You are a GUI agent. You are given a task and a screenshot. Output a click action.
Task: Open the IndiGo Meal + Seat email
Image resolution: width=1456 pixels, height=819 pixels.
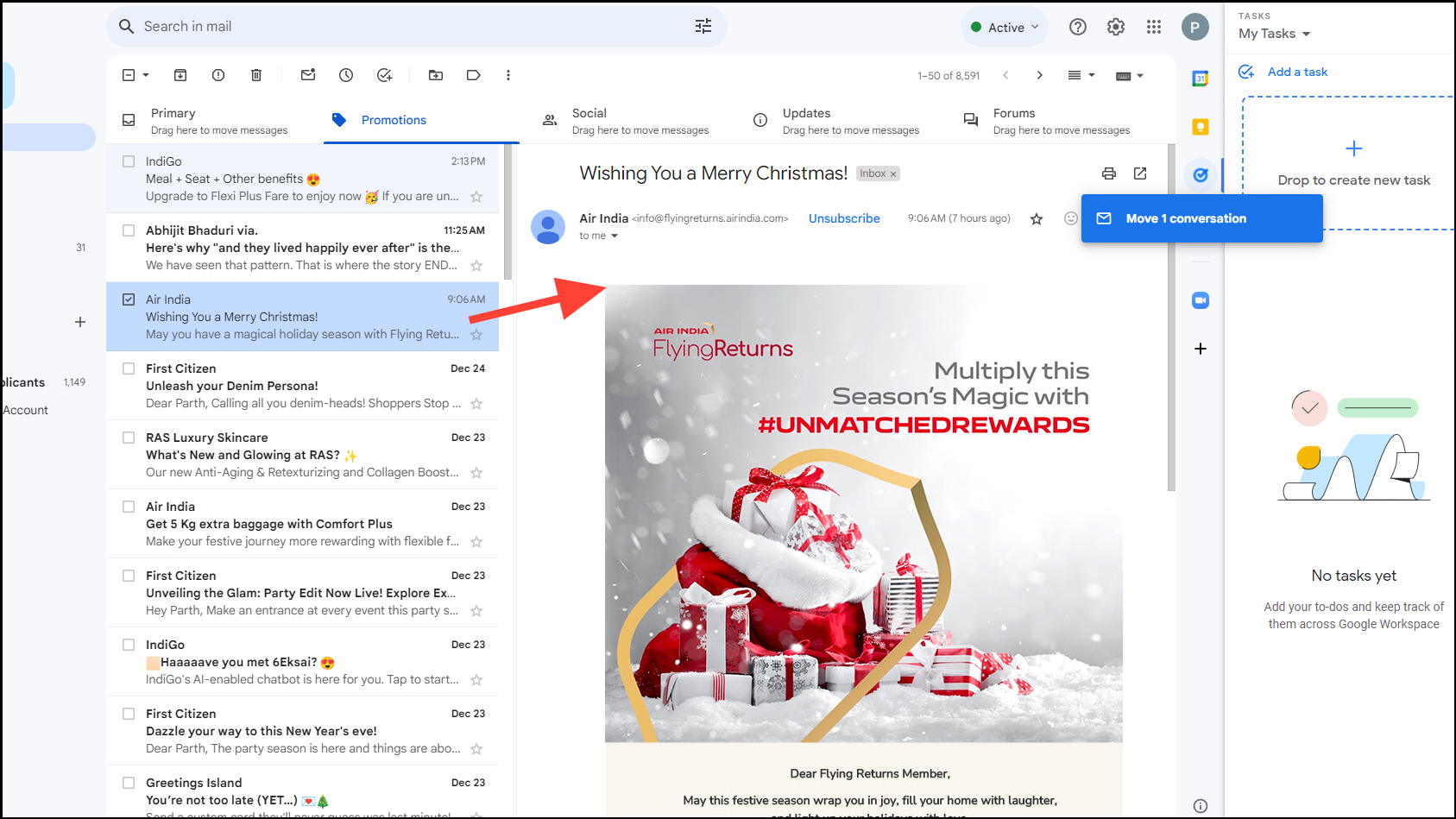click(302, 179)
